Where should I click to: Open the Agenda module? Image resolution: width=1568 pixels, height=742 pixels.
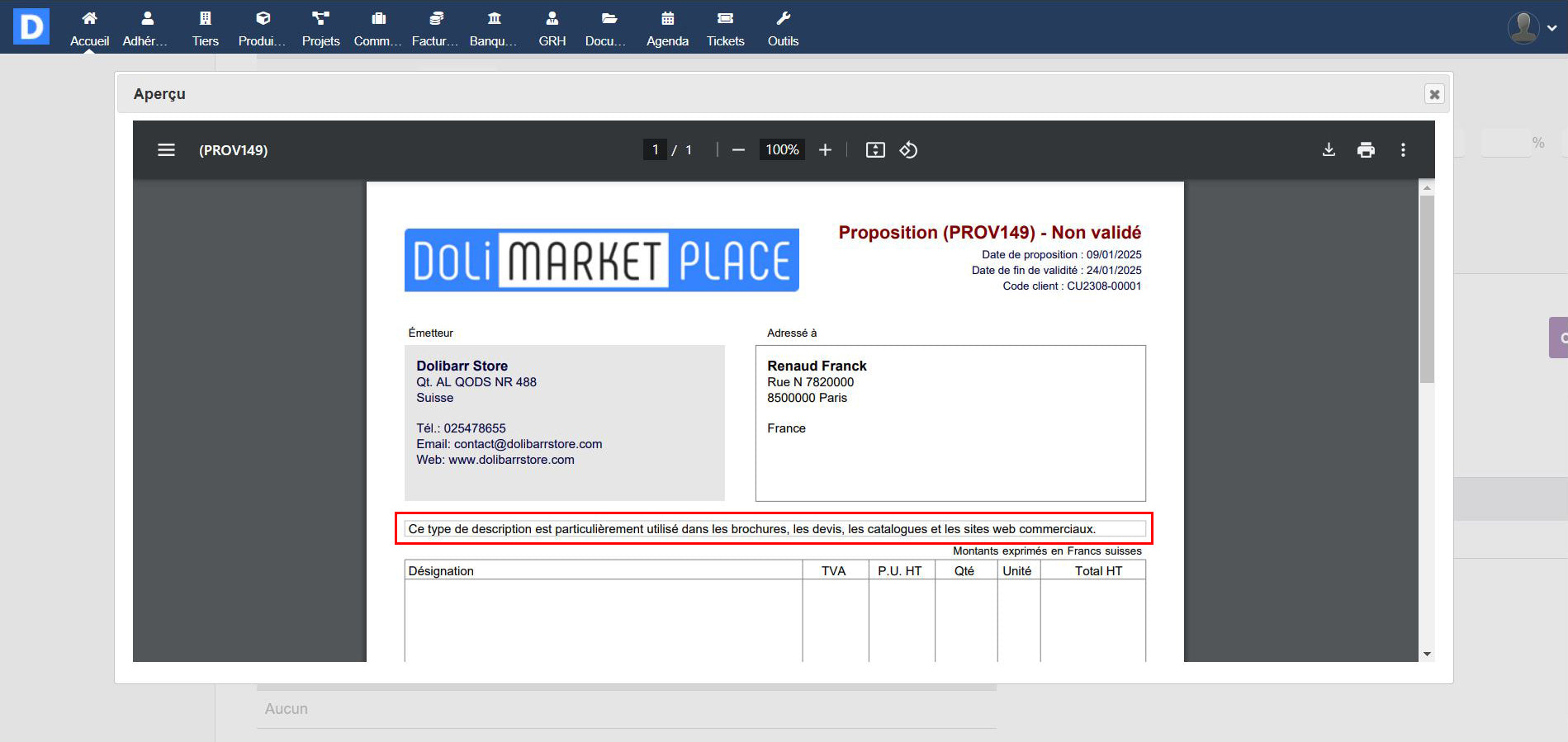point(667,28)
